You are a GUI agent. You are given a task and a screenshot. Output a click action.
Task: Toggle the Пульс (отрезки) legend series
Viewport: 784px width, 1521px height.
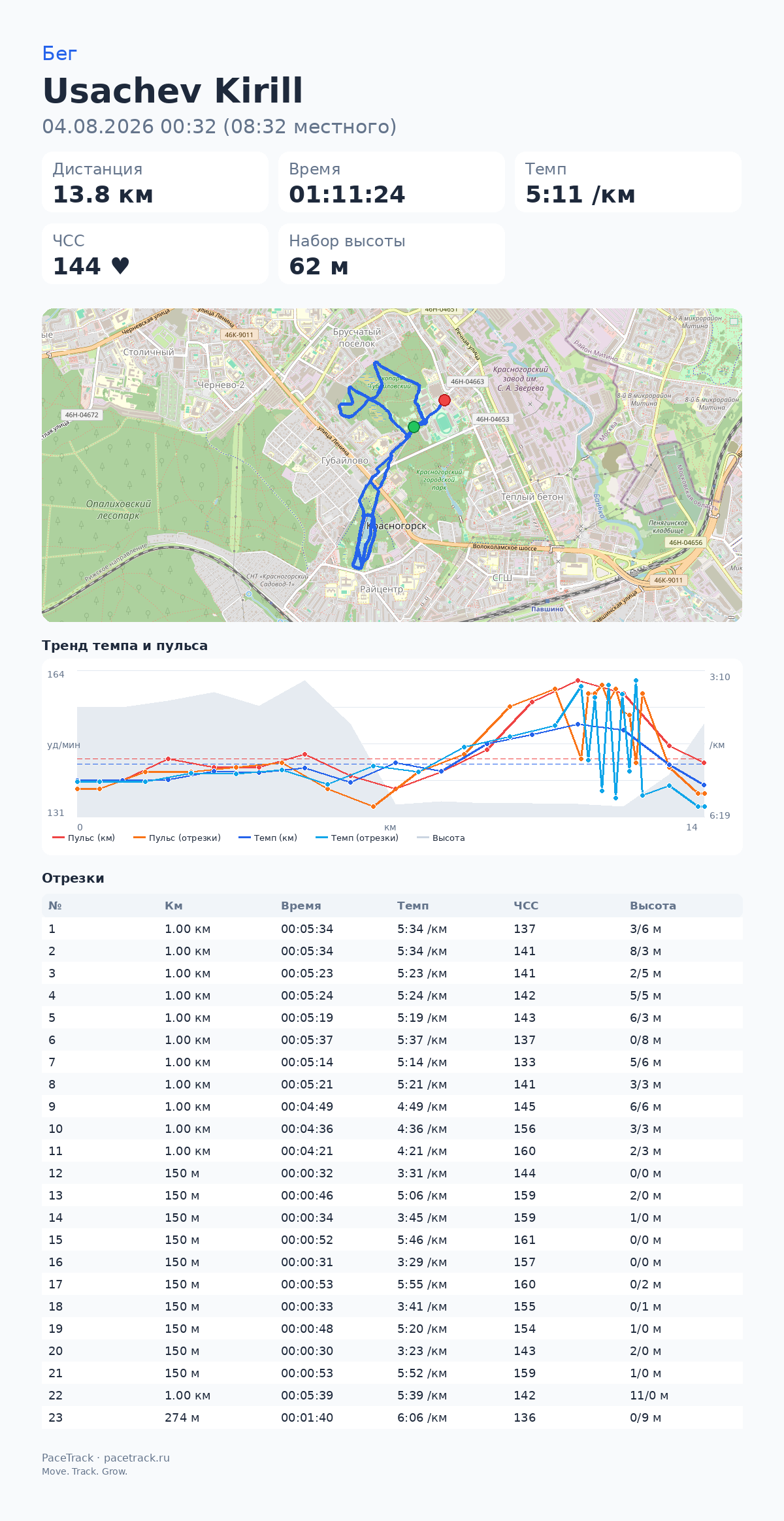[177, 838]
